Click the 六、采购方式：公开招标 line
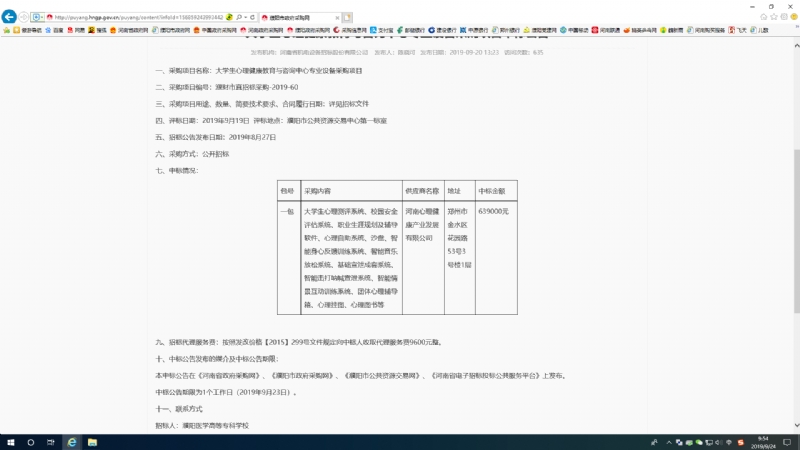The width and height of the screenshot is (800, 450). [x=192, y=154]
